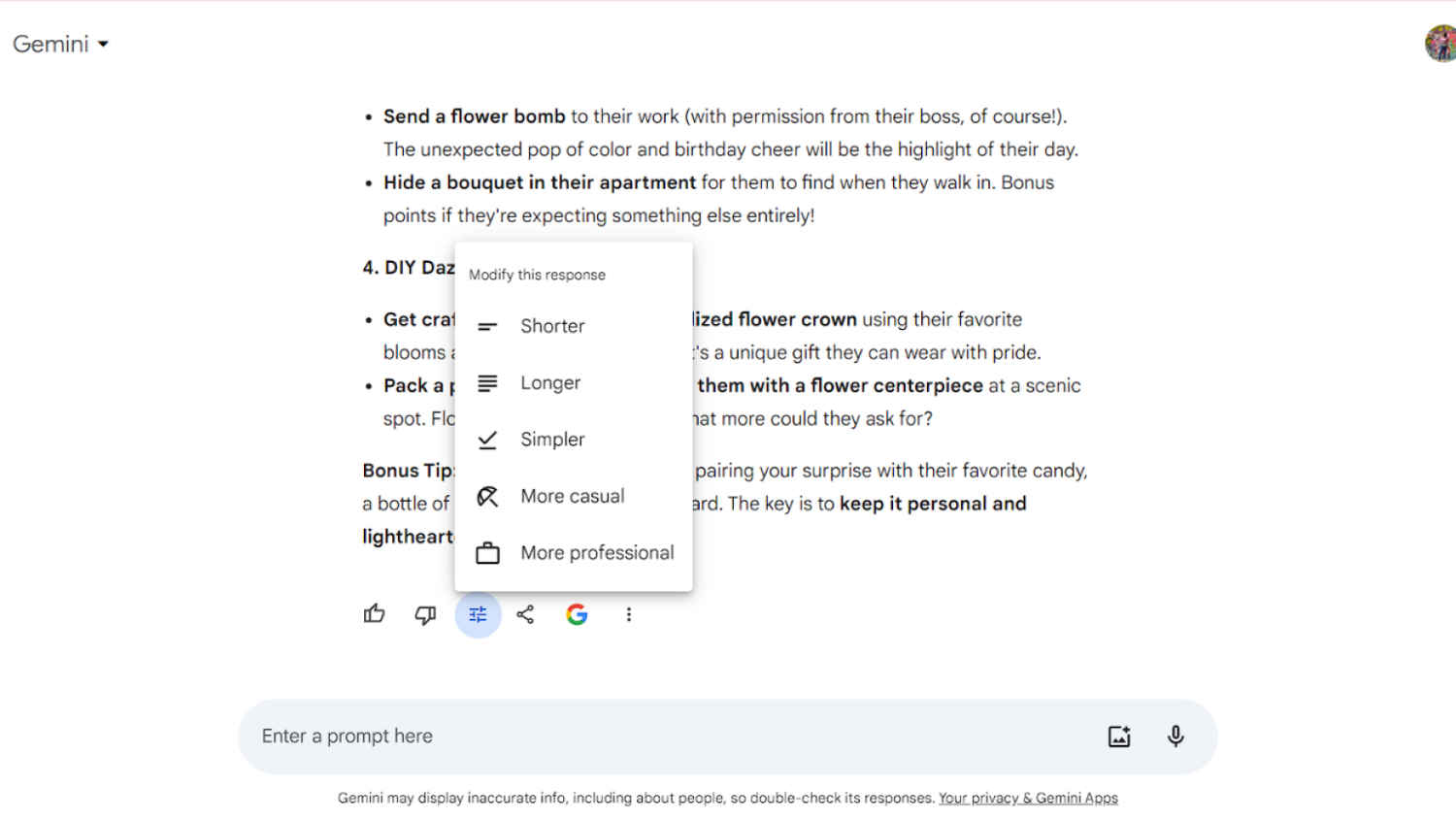The width and height of the screenshot is (1456, 819).
Task: Click inside the Enter a prompt here field
Action: point(582,736)
